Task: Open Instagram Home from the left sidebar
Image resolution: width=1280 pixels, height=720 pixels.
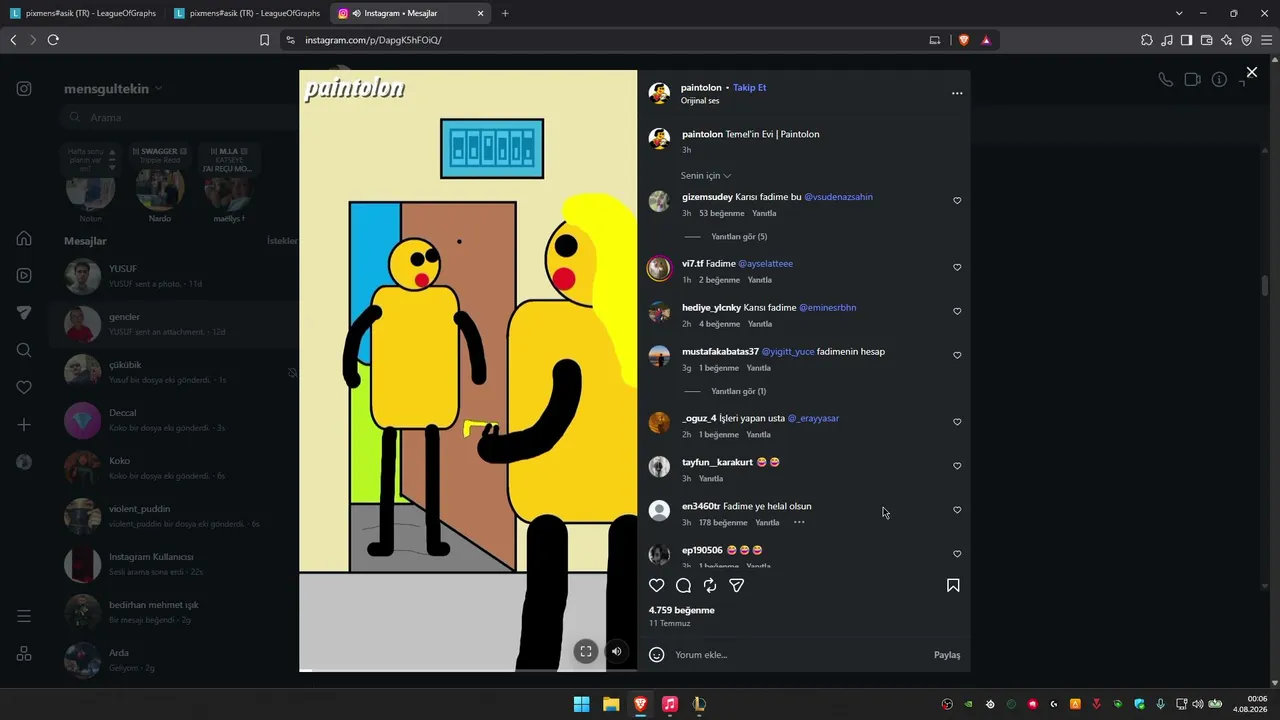Action: tap(24, 238)
